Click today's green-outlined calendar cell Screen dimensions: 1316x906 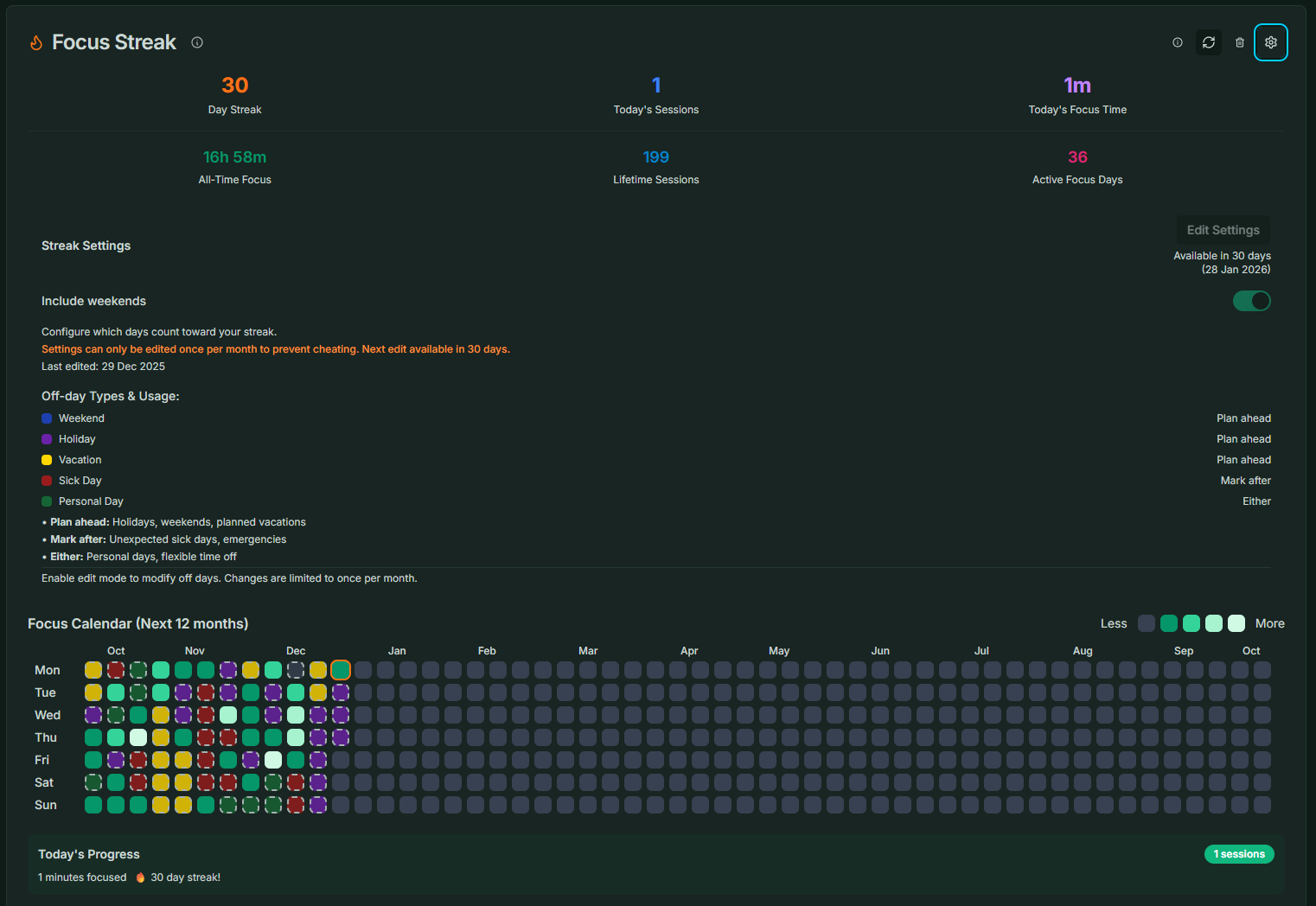coord(340,670)
